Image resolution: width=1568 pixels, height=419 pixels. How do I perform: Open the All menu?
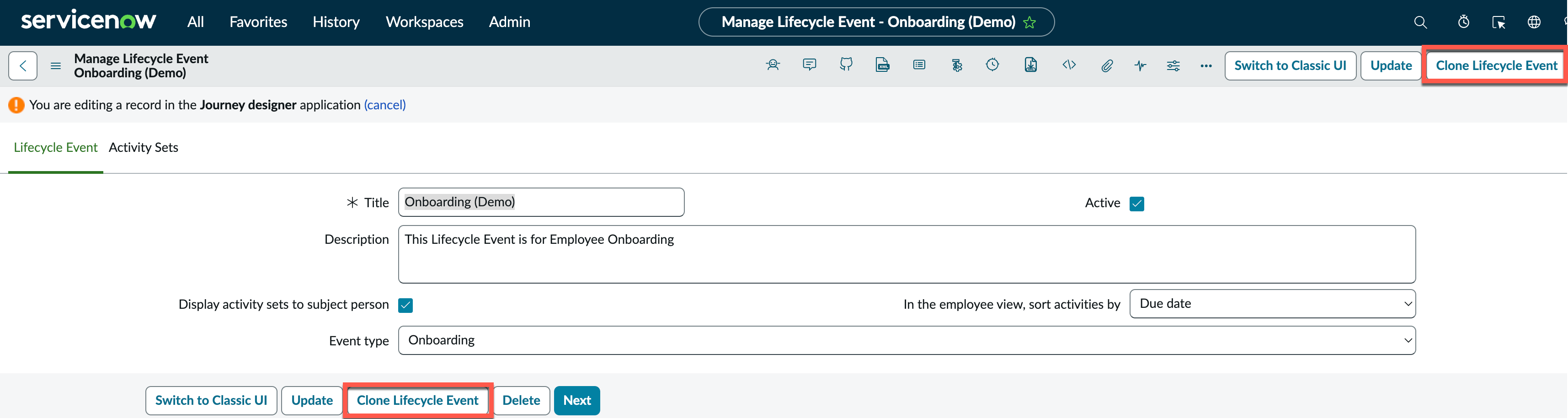tap(195, 22)
